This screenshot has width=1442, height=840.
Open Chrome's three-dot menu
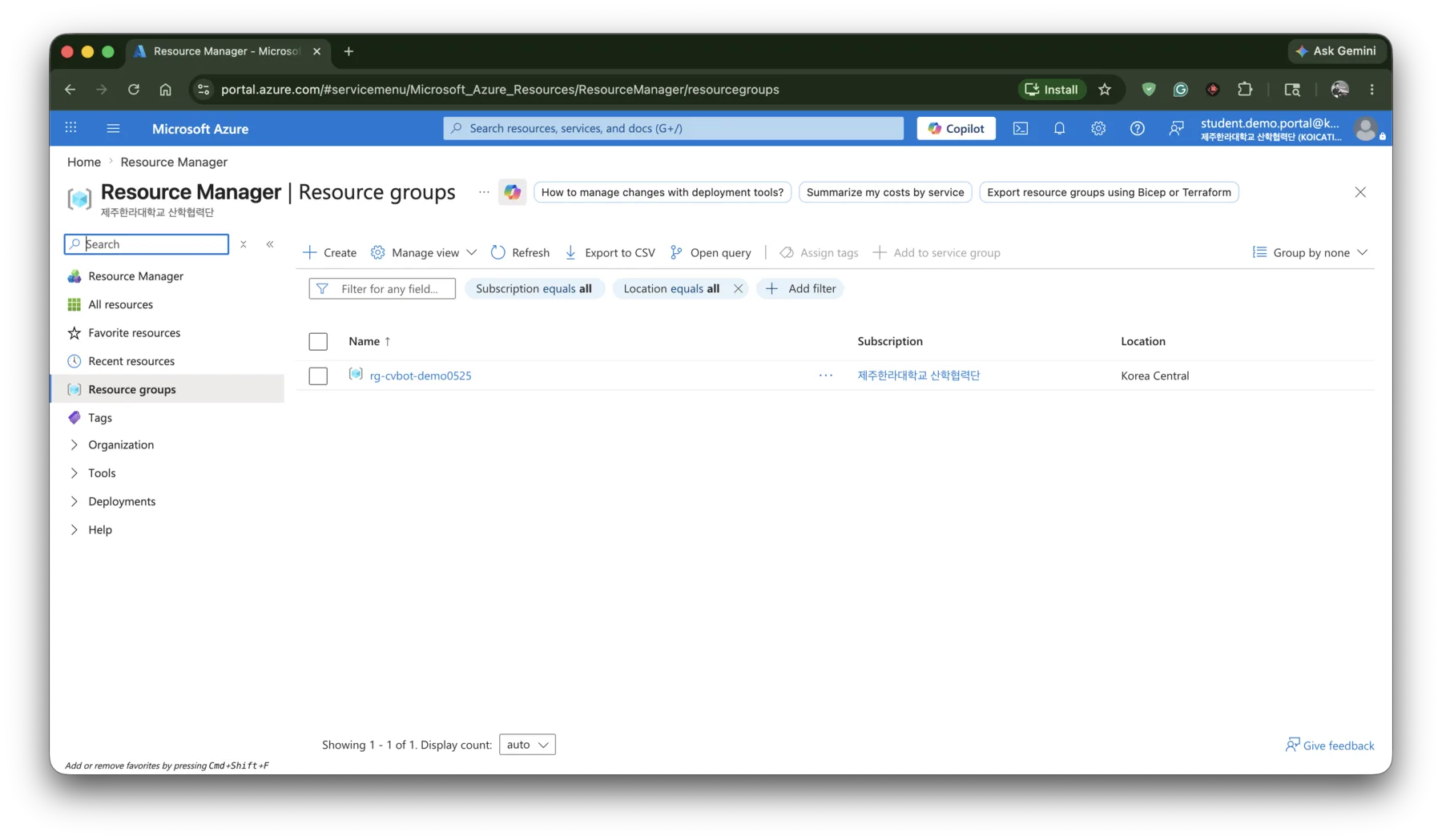pyautogui.click(x=1372, y=90)
